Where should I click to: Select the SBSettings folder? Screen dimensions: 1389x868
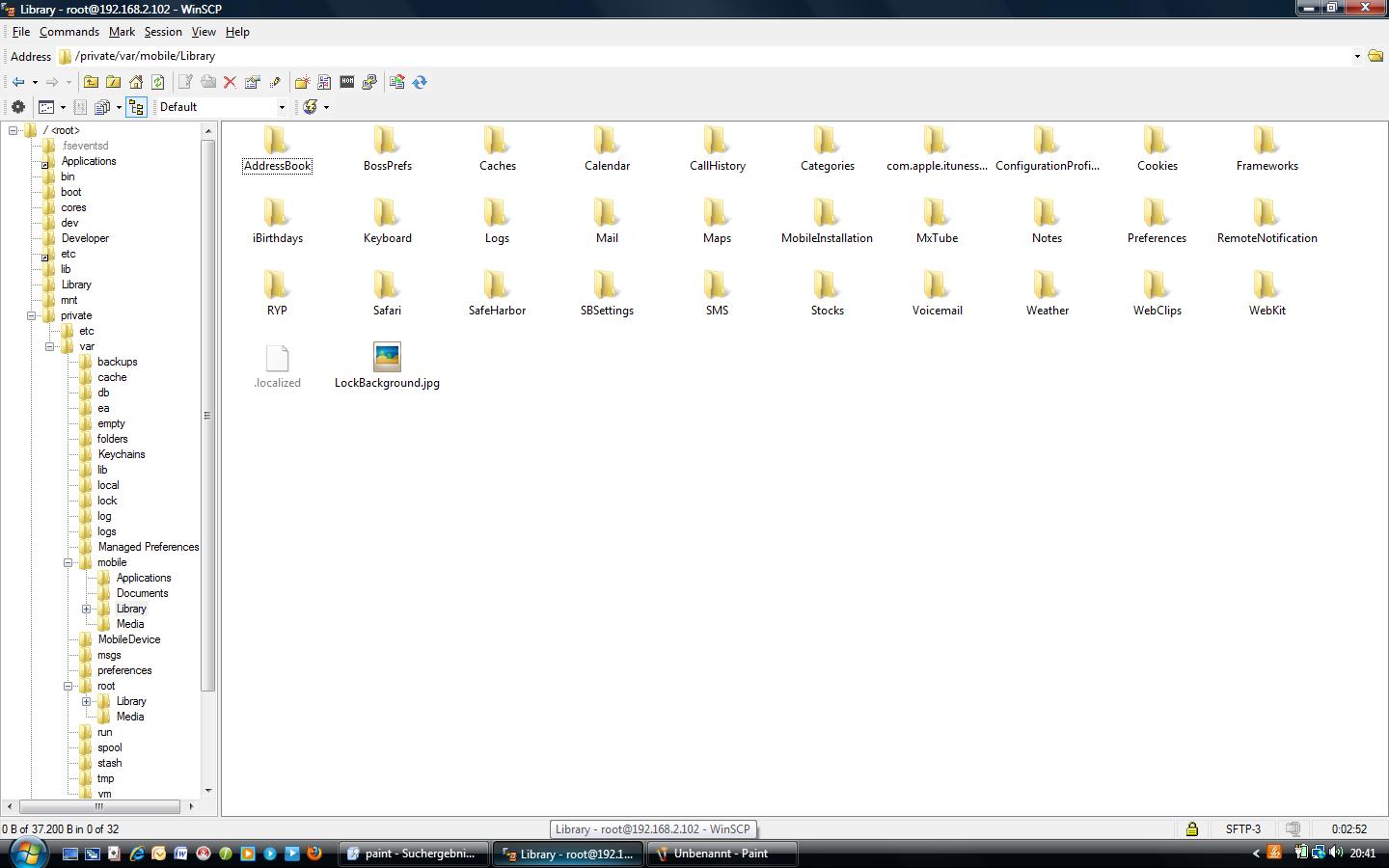[x=607, y=293]
